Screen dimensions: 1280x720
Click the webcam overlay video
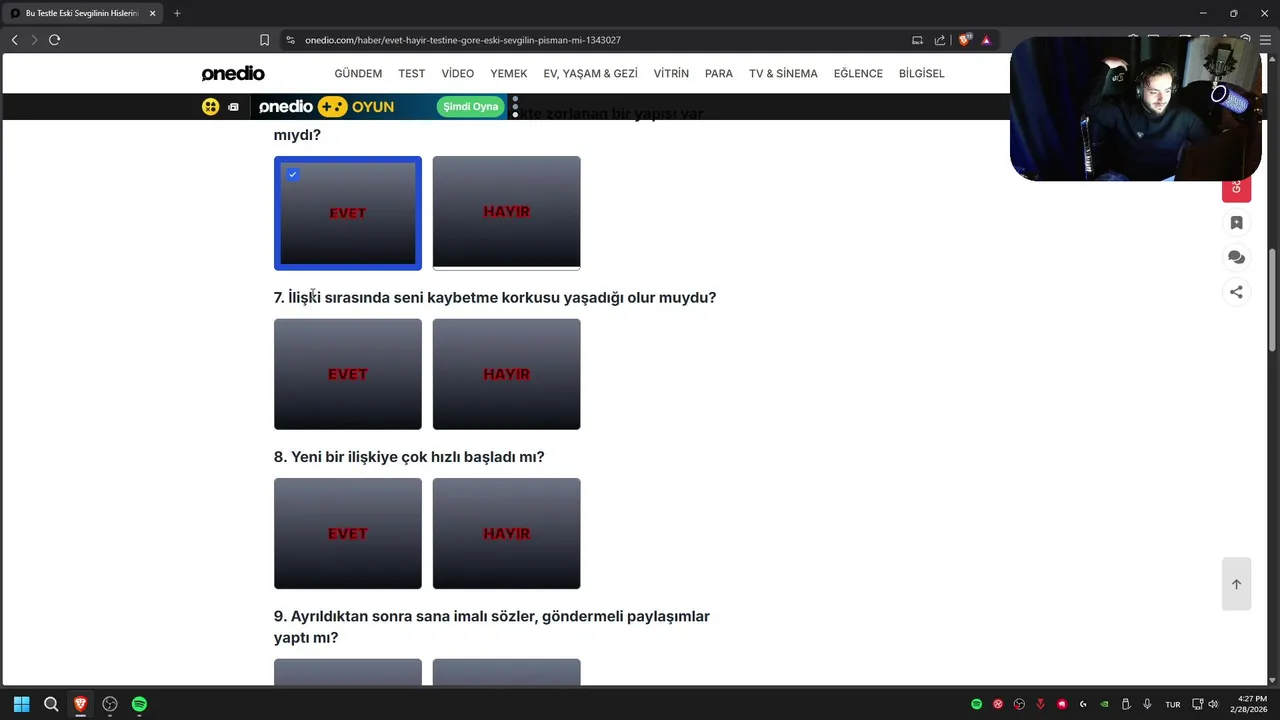(1136, 109)
